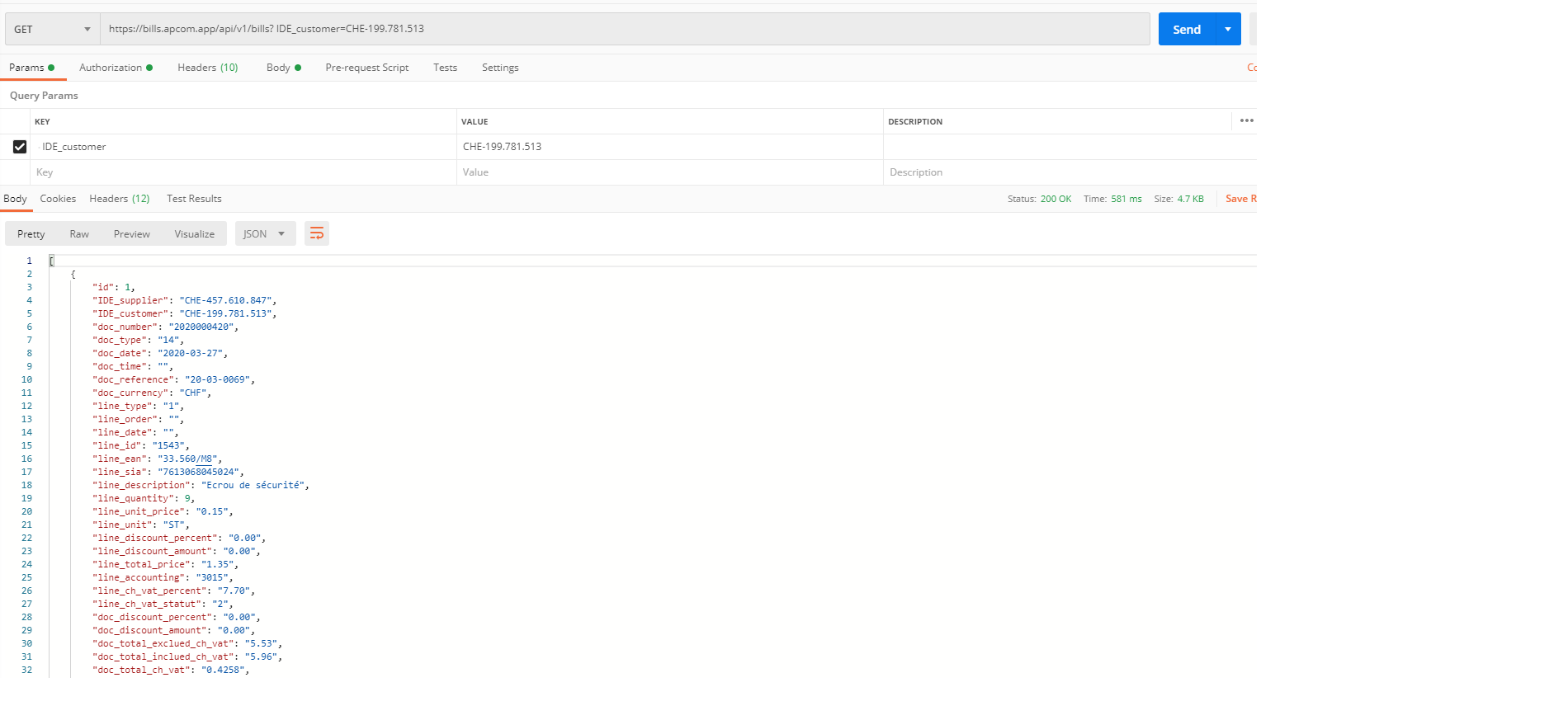Image resolution: width=1568 pixels, height=720 pixels.
Task: Show the Test Results tab
Action: pos(194,199)
